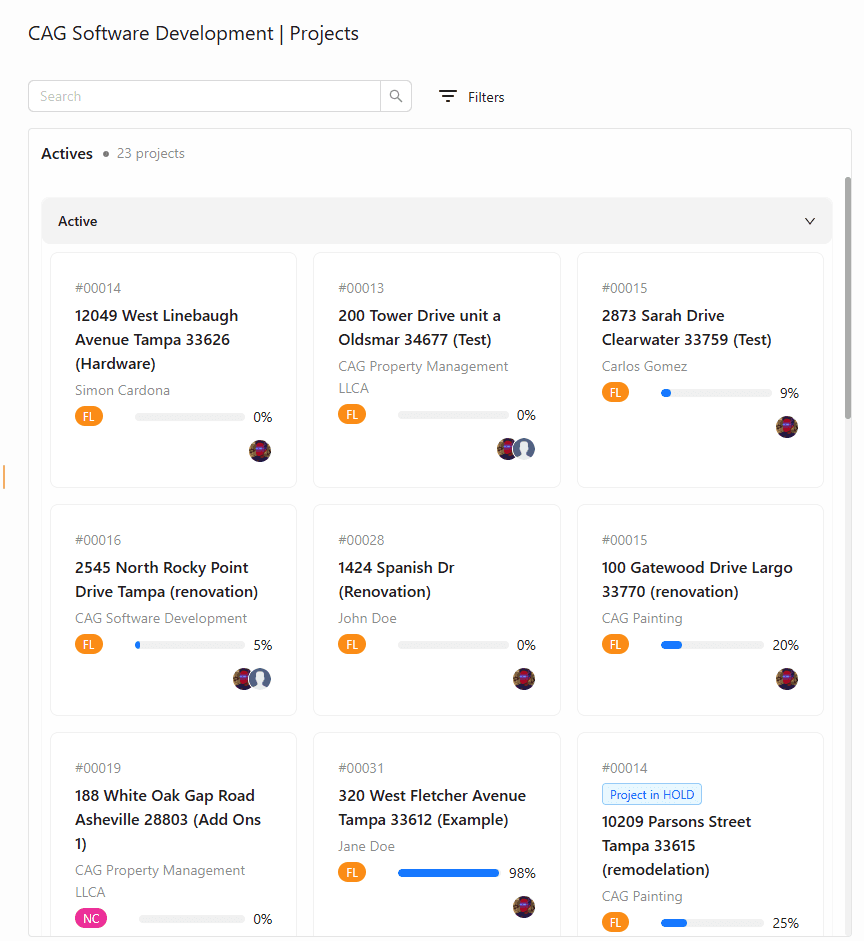Click the NC badge on 188 White Oak card
The image size is (864, 941).
click(x=91, y=918)
